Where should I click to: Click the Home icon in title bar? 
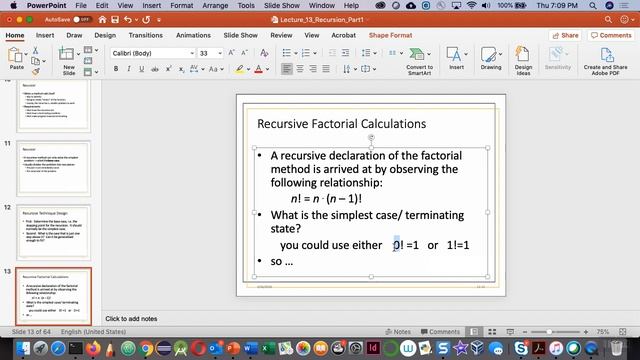102,20
